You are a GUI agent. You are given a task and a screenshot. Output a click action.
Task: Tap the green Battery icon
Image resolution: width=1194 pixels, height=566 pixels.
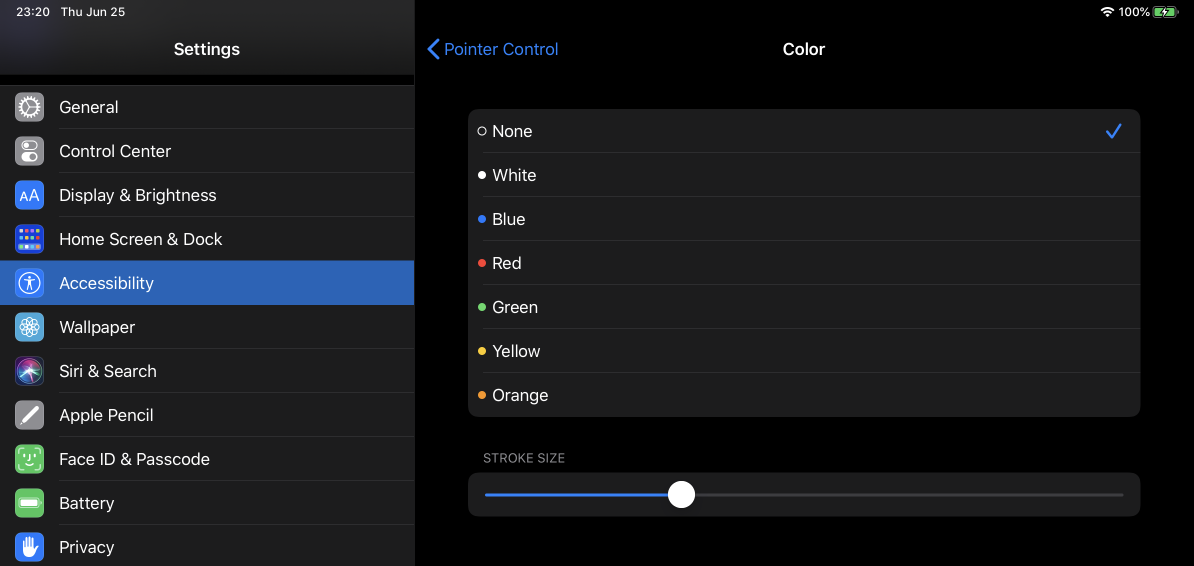(x=29, y=504)
